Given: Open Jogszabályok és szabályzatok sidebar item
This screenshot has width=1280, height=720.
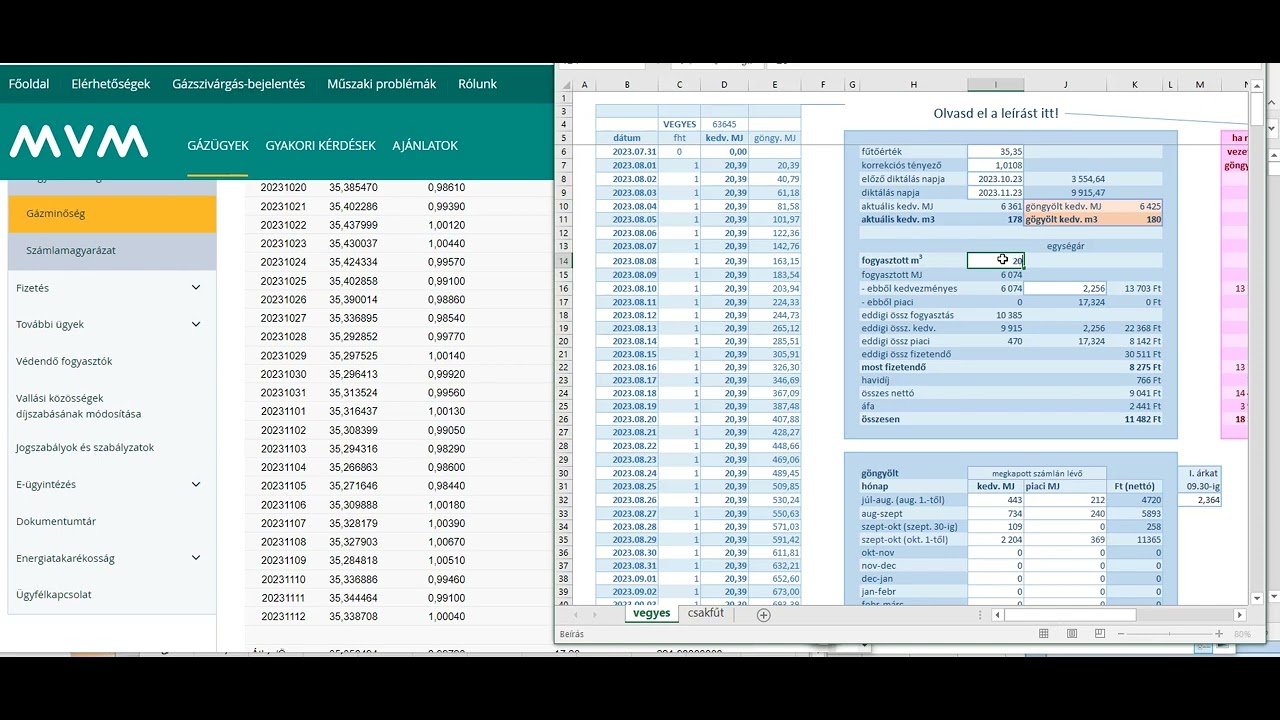Looking at the screenshot, I should coord(85,447).
